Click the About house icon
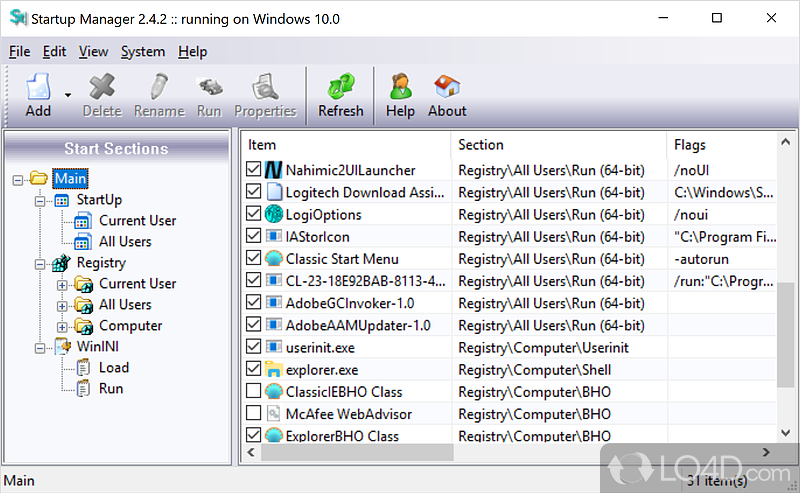 (447, 86)
